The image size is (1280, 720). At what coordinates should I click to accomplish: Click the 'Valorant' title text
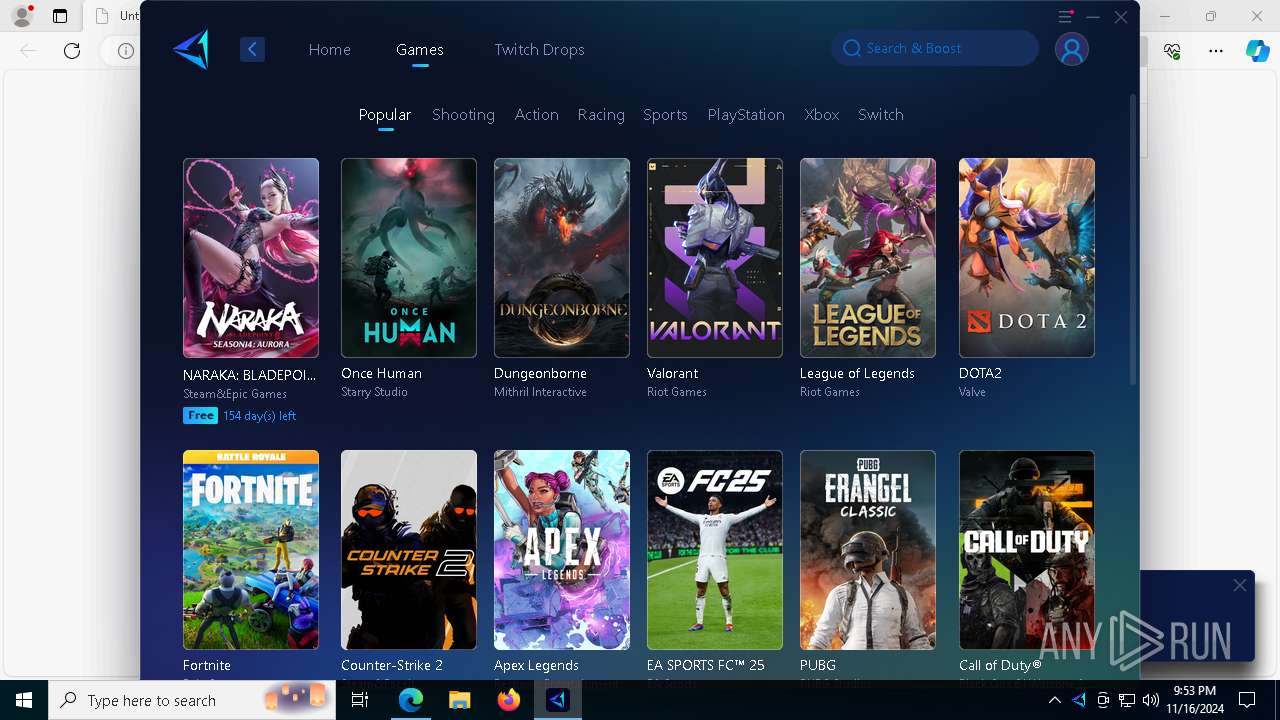click(672, 373)
